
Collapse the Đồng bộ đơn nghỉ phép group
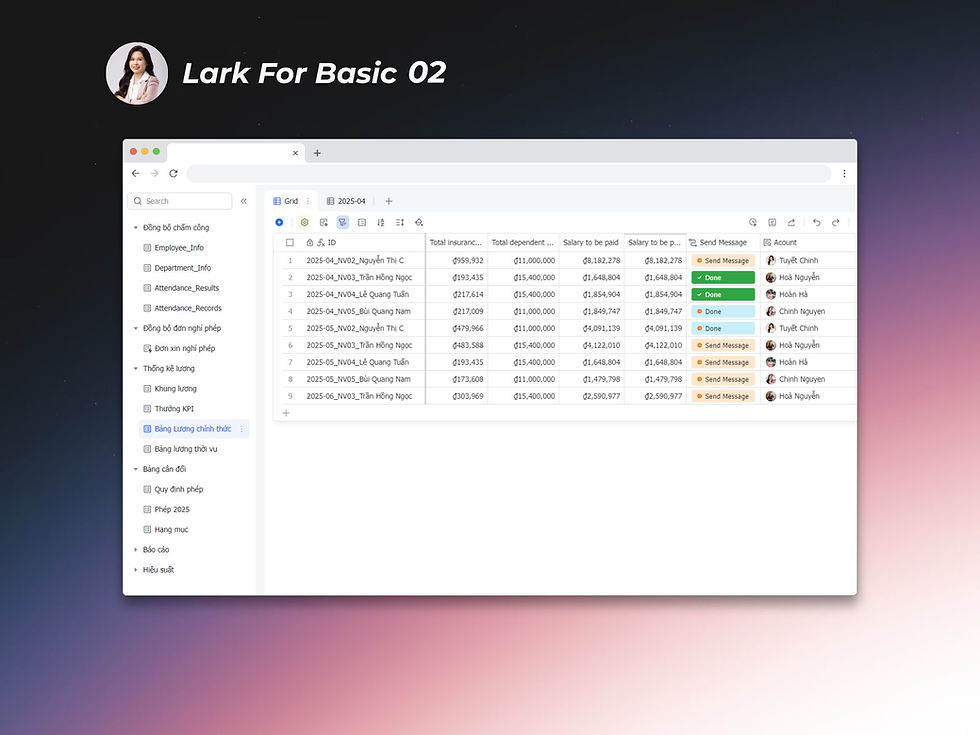[x=136, y=328]
